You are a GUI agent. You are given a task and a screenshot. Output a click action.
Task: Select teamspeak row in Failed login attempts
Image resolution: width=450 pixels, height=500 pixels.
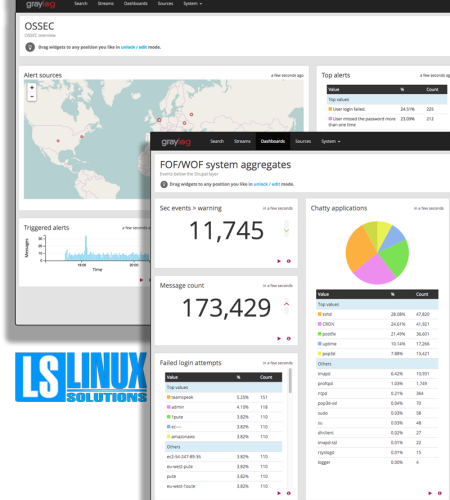tap(223, 397)
